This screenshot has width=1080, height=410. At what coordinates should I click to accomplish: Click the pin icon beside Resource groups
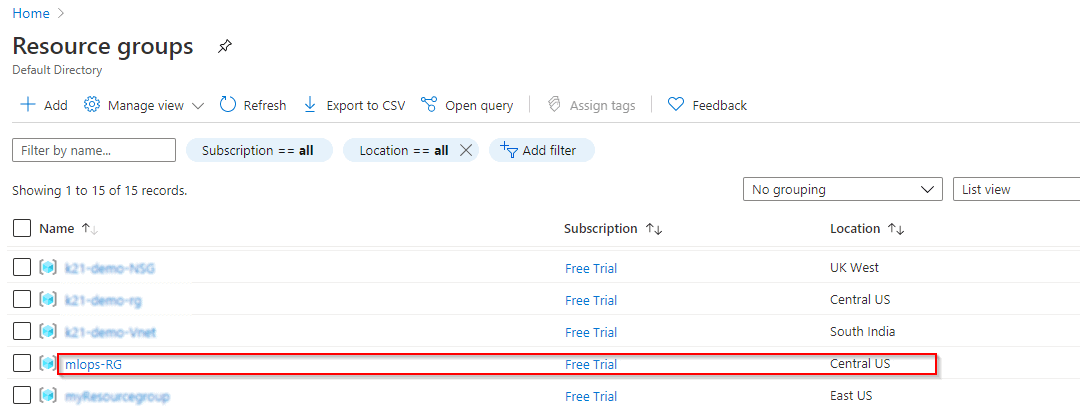(225, 47)
